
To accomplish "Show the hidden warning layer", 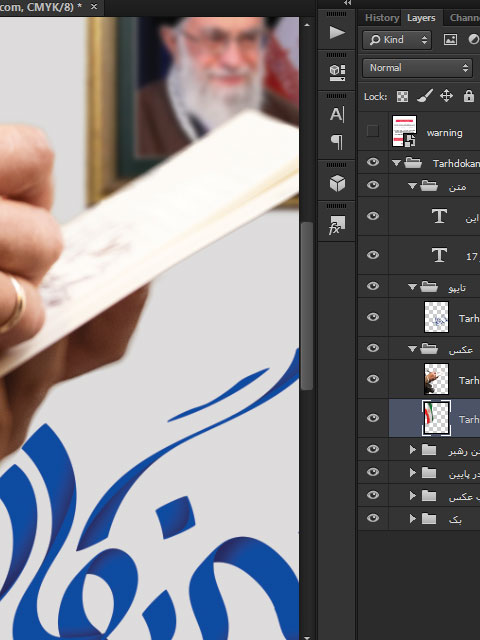I will point(372,131).
